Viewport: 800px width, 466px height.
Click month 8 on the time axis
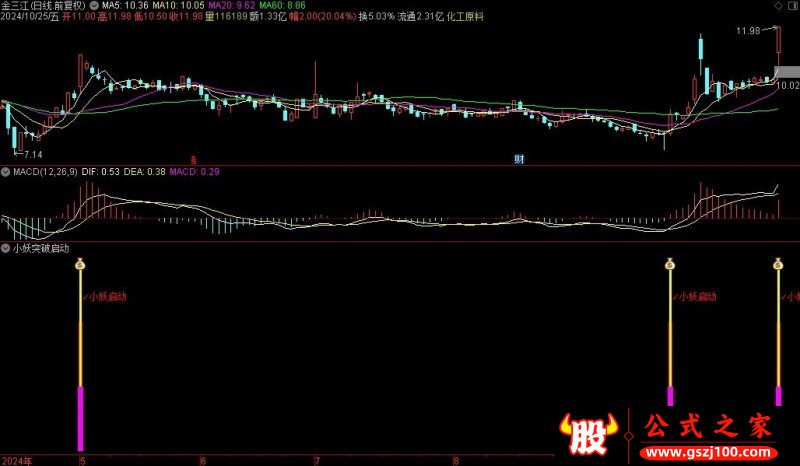point(456,461)
